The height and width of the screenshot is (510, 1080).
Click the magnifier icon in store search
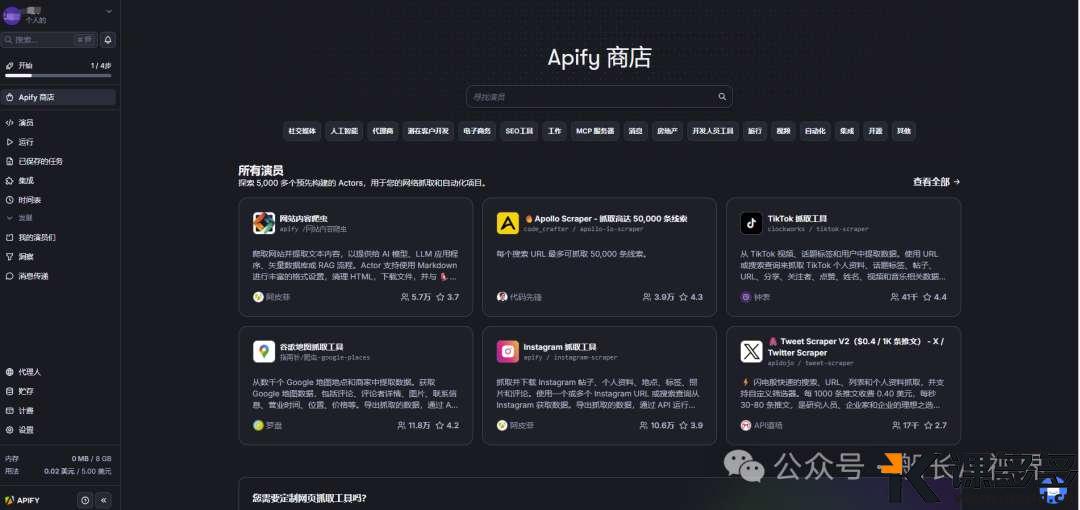coord(722,97)
